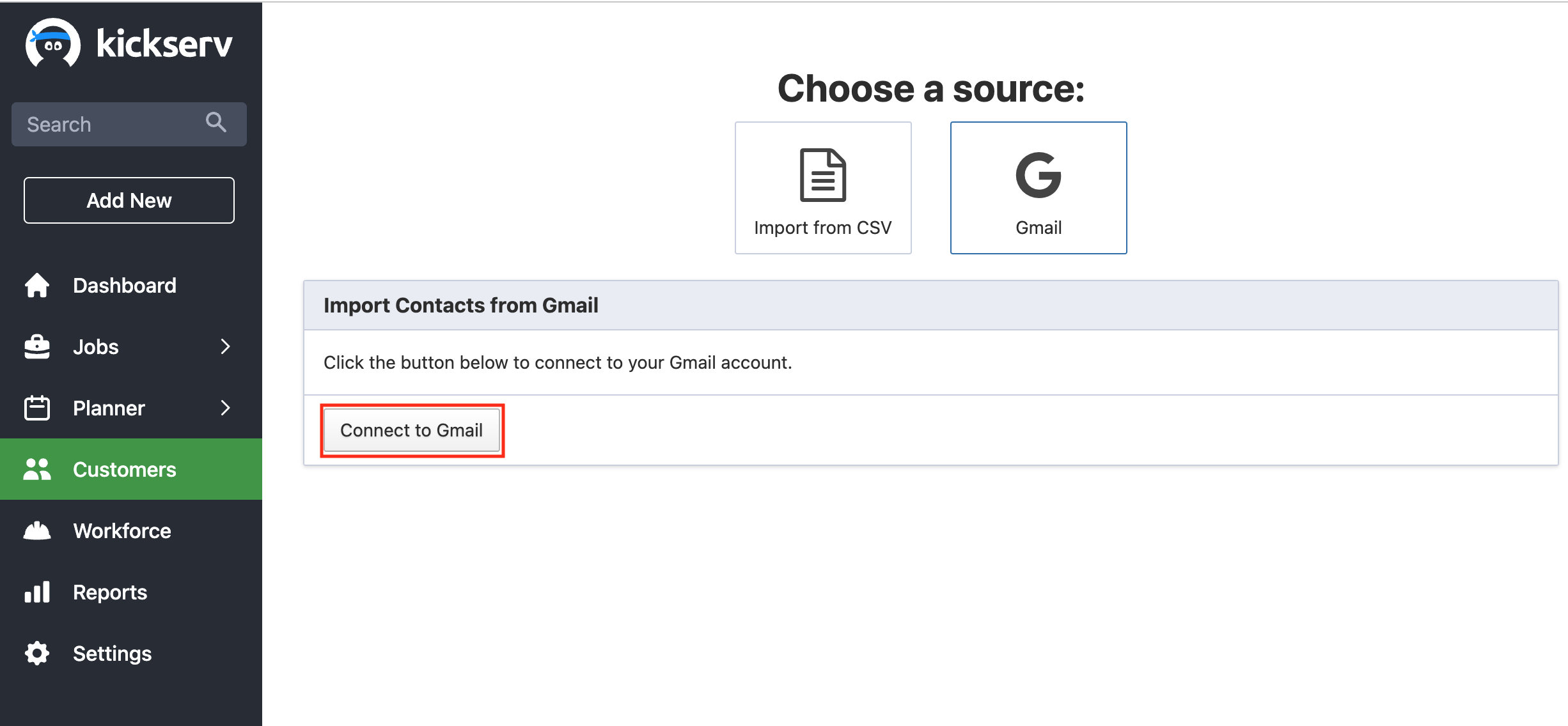Click the Reports bar chart icon
1568x726 pixels.
(x=37, y=592)
